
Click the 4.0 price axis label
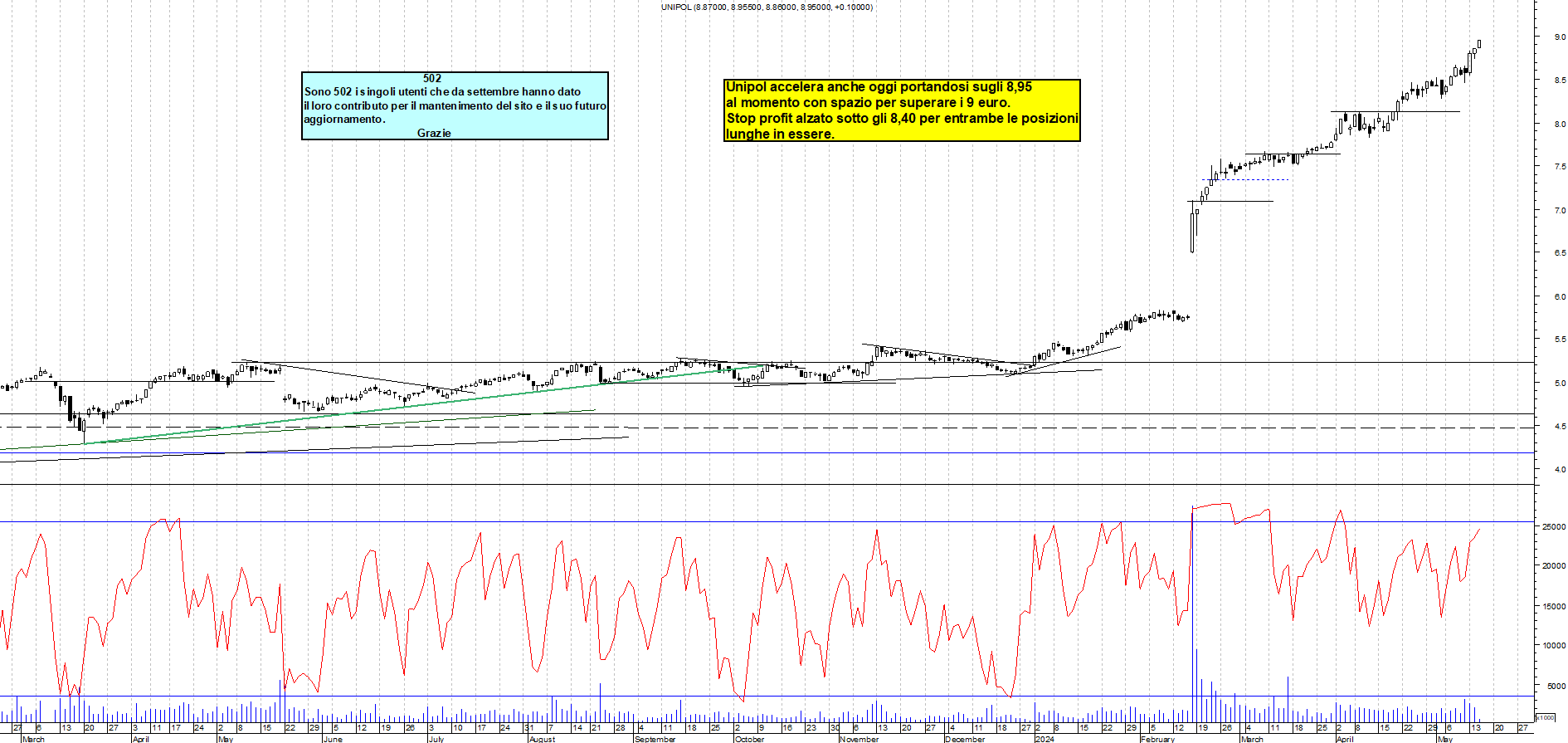(1560, 469)
